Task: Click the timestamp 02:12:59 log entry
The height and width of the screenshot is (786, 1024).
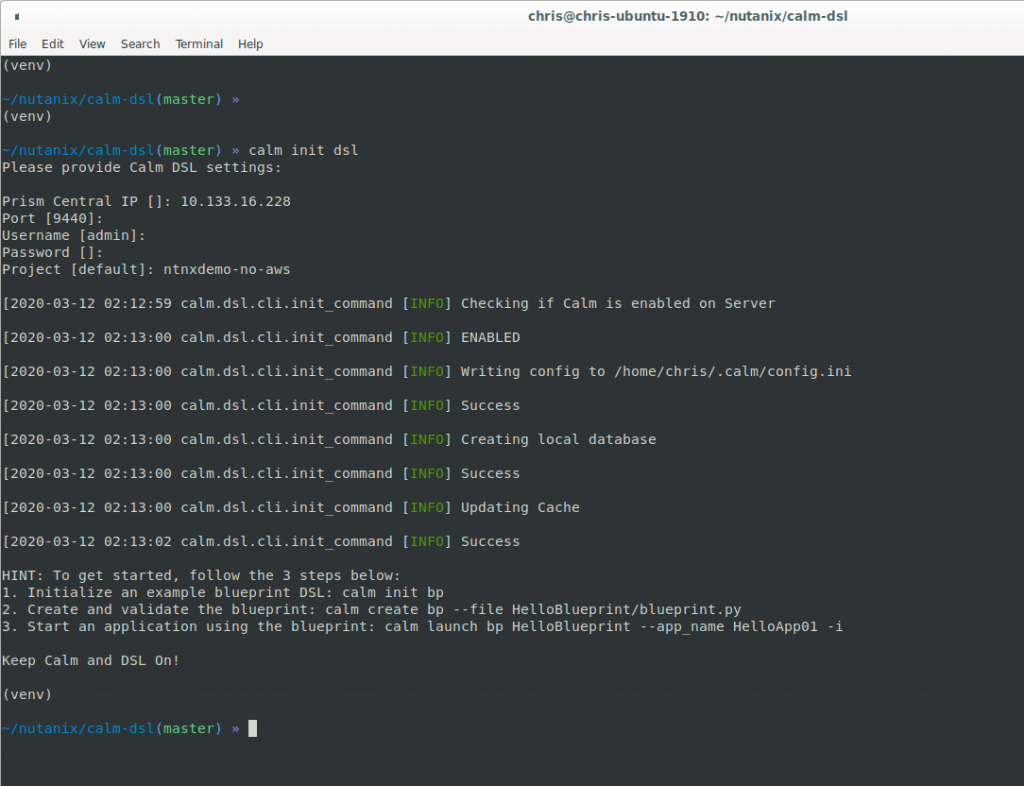Action: pyautogui.click(x=138, y=303)
